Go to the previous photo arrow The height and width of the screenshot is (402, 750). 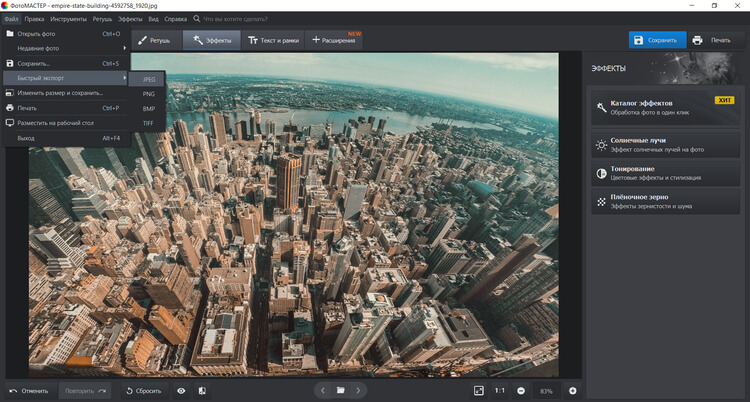pyautogui.click(x=322, y=390)
